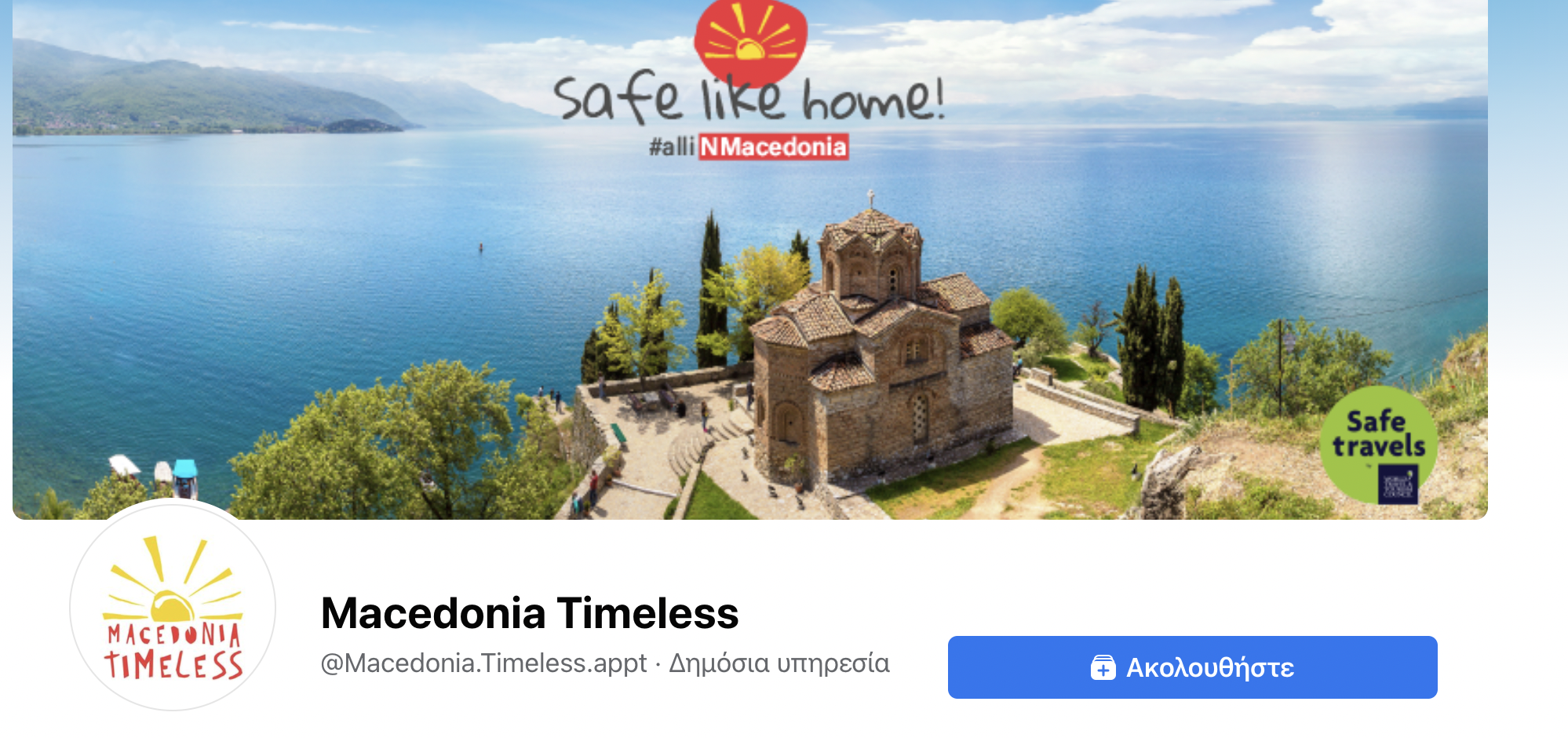The image size is (1568, 738).
Task: Click the dark blue WTTC logo in badge
Action: (1398, 484)
